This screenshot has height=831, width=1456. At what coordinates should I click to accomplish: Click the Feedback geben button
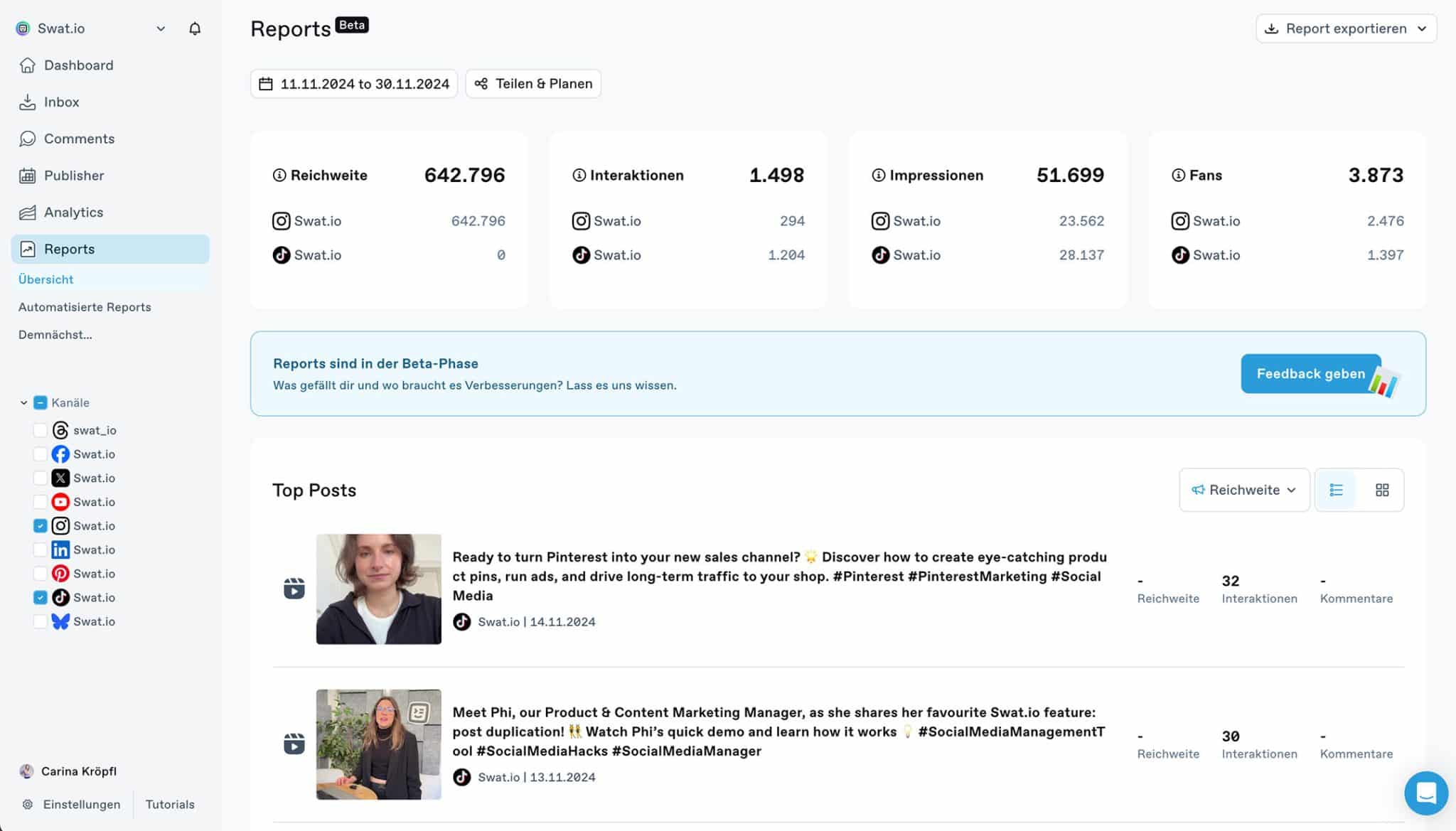point(1310,373)
